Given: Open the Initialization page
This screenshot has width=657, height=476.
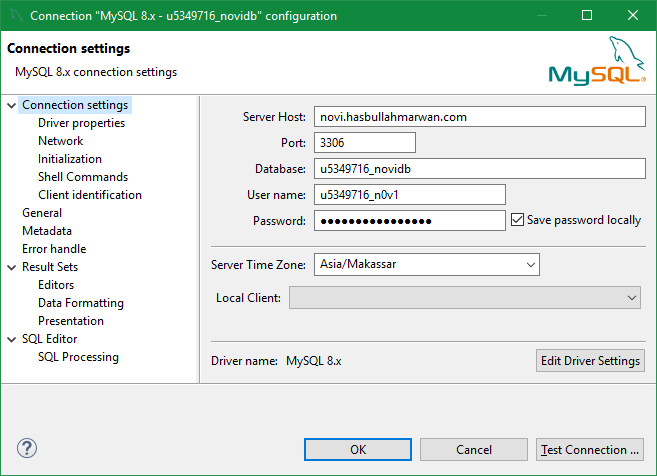Looking at the screenshot, I should point(70,159).
